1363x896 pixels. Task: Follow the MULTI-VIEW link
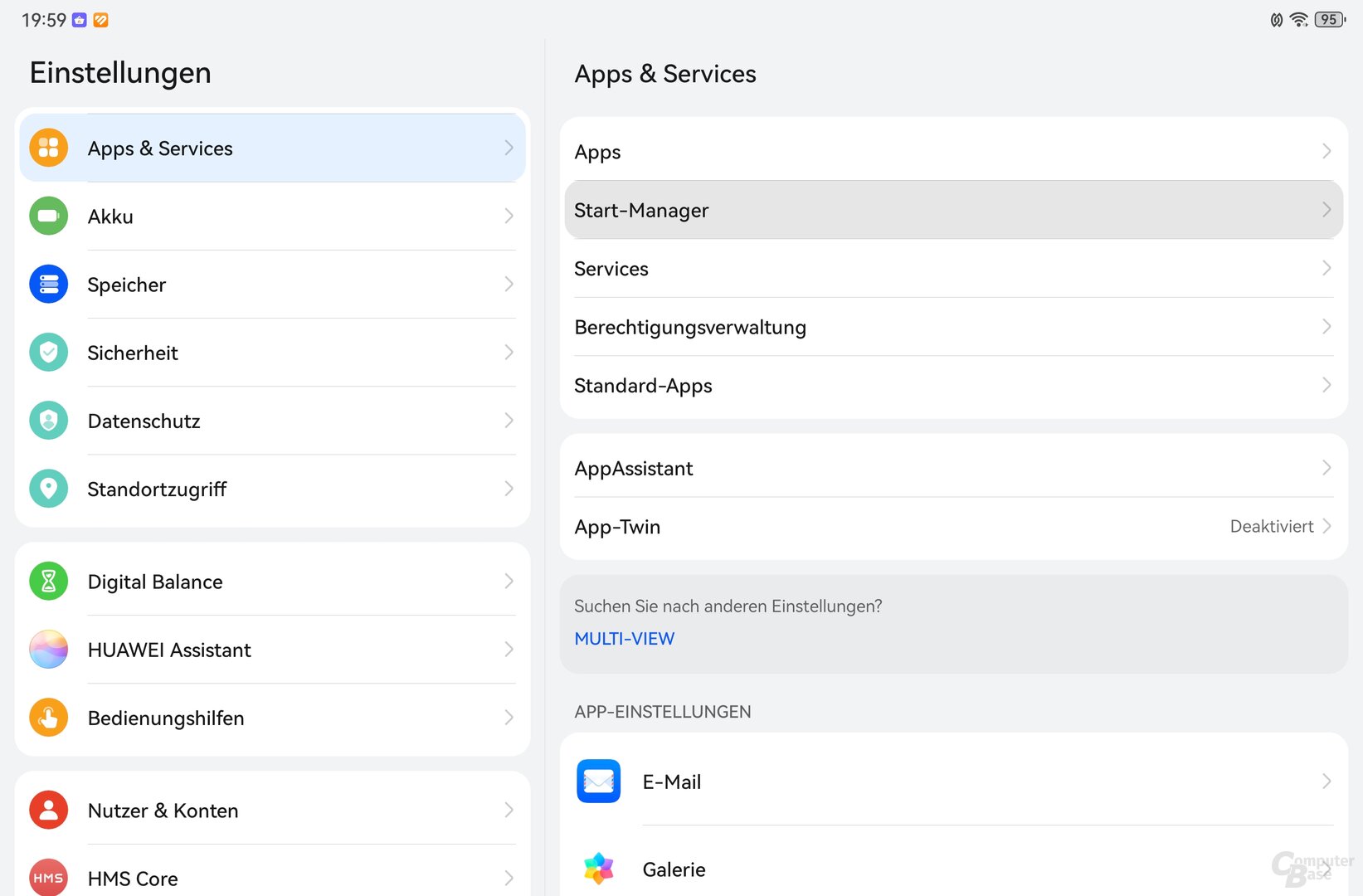624,639
